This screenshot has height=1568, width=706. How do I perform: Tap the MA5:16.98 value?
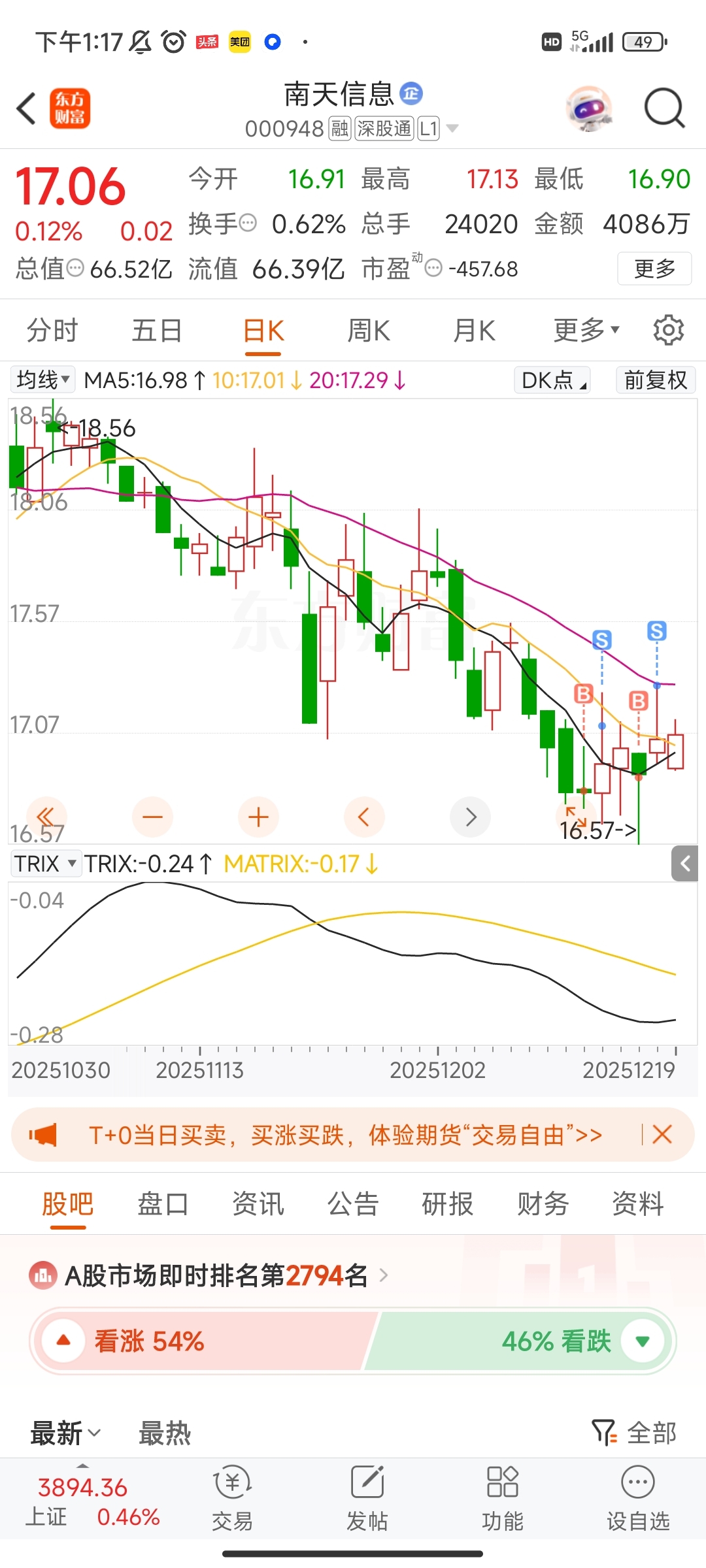pos(136,380)
